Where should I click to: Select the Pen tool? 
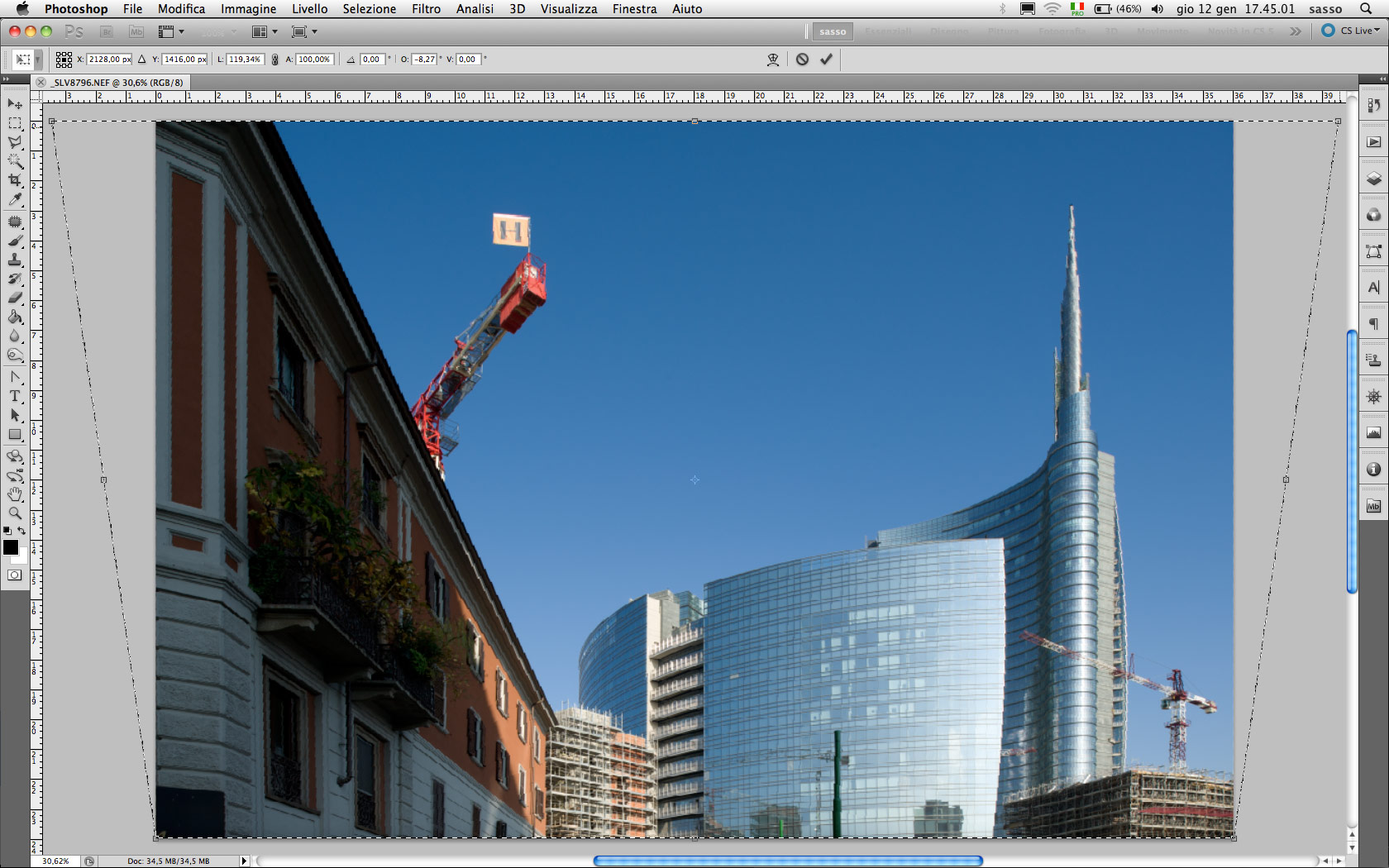tap(15, 377)
